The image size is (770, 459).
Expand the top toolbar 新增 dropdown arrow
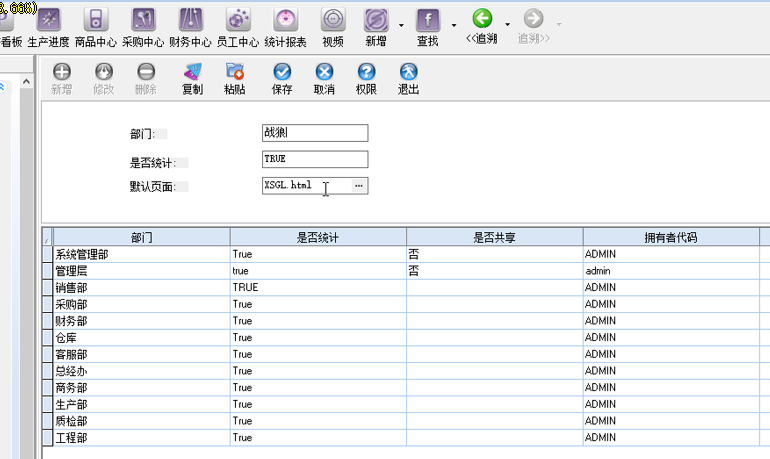coord(401,25)
